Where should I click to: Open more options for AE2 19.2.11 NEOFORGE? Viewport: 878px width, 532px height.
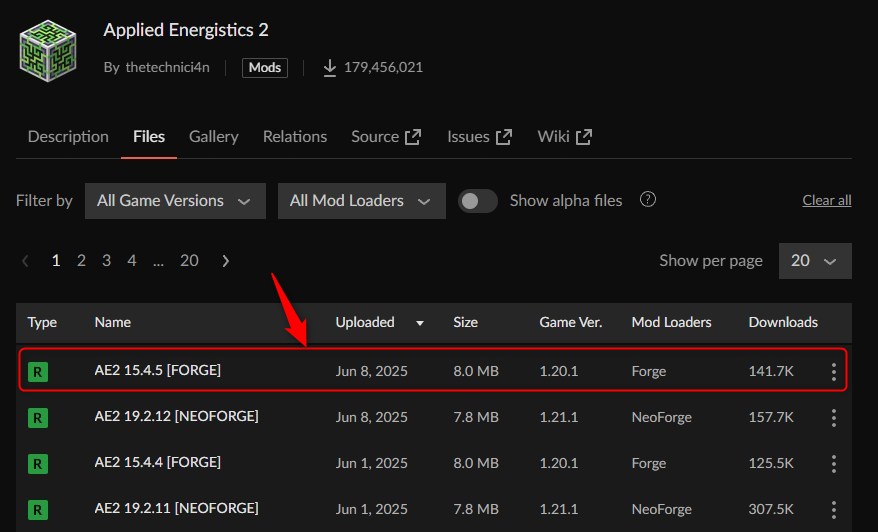coord(833,509)
